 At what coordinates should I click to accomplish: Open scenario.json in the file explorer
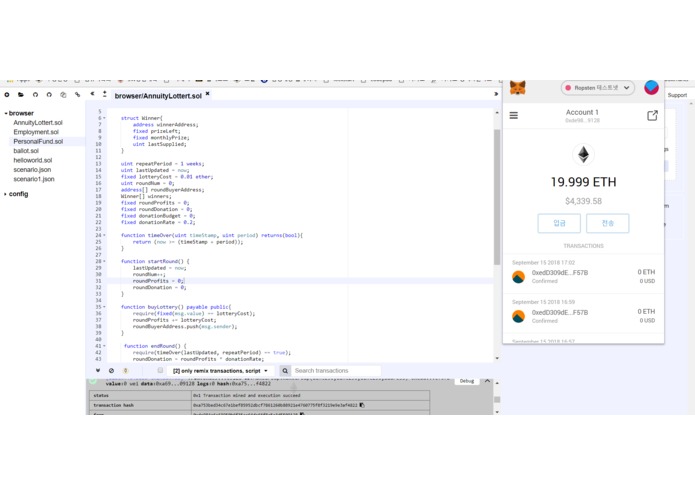click(x=32, y=170)
